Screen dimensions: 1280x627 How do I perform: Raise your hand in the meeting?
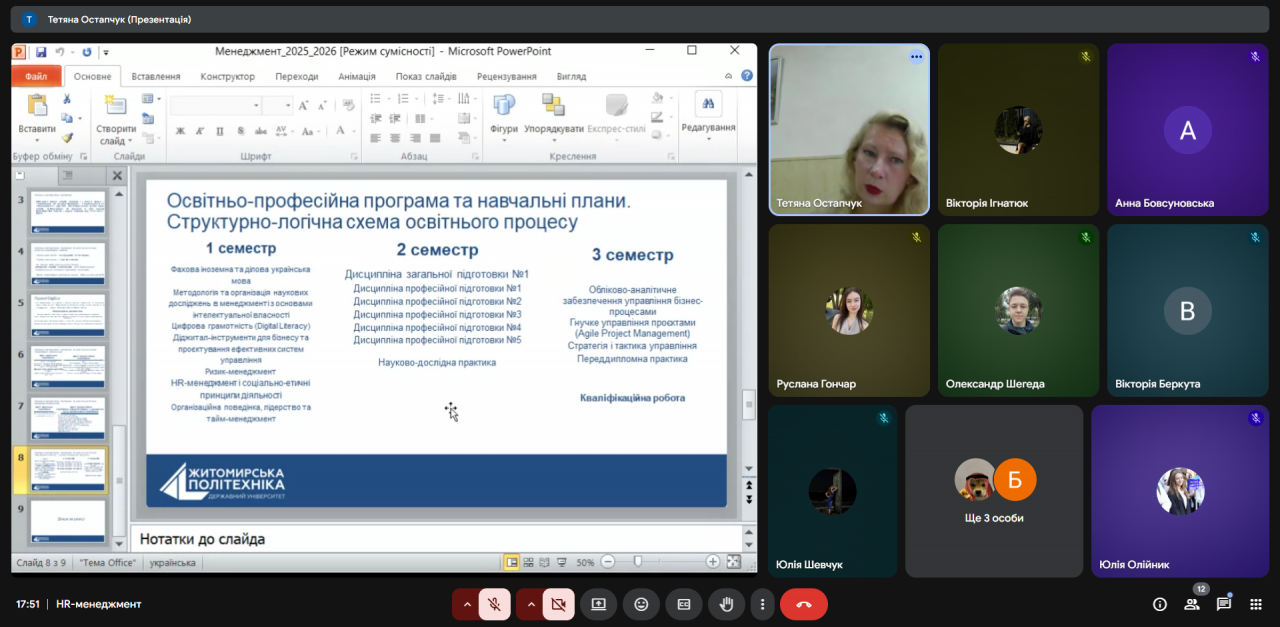point(727,604)
